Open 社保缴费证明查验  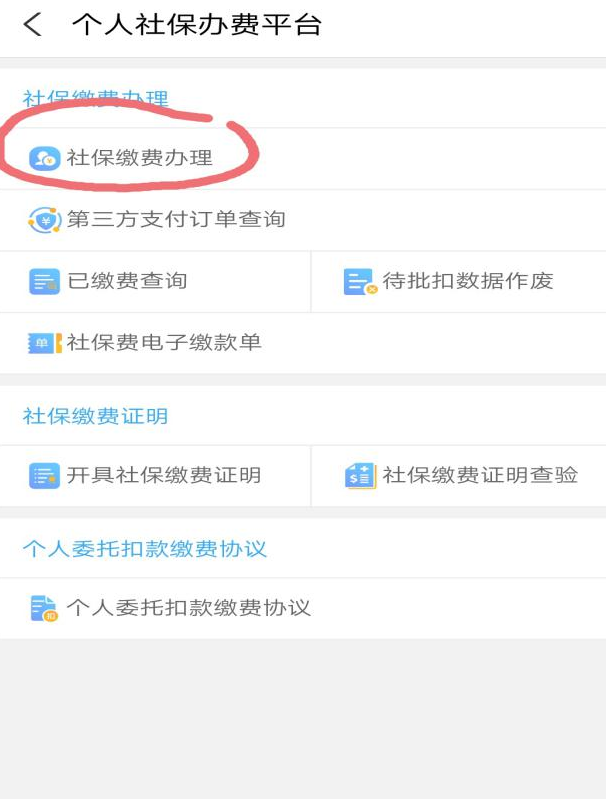[x=459, y=475]
